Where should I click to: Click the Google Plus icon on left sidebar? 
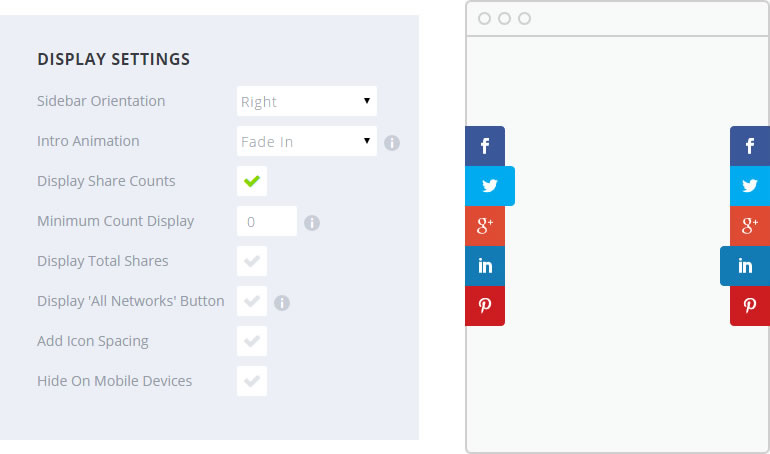click(485, 226)
